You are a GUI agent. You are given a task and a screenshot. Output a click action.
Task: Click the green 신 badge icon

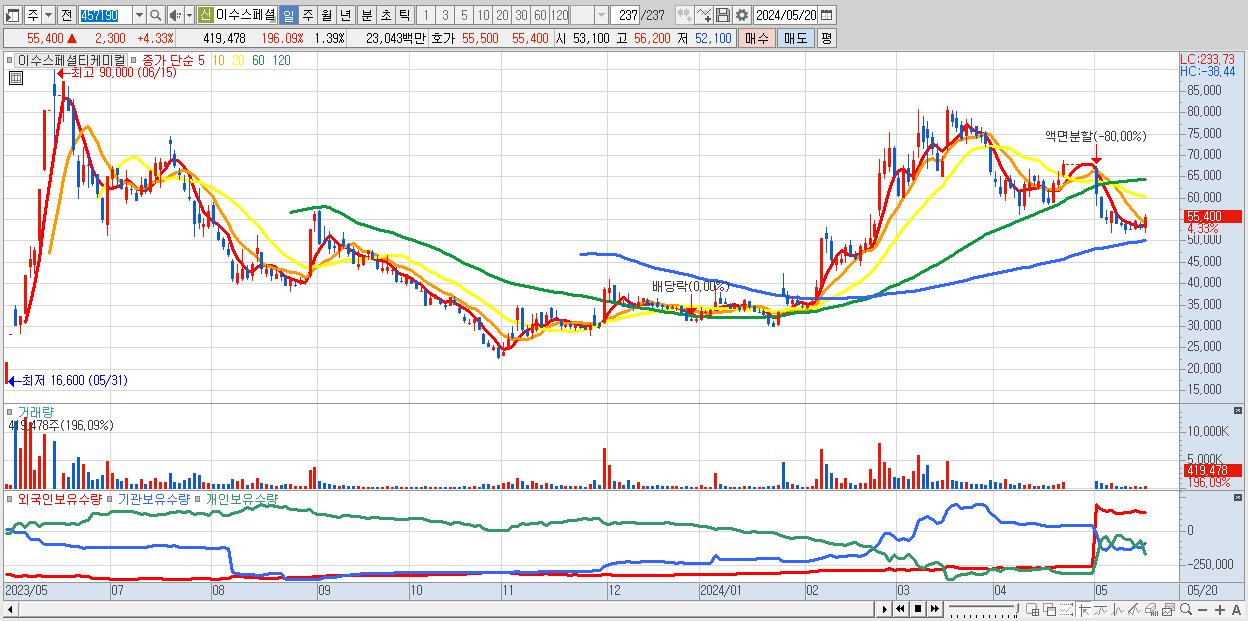tap(205, 16)
